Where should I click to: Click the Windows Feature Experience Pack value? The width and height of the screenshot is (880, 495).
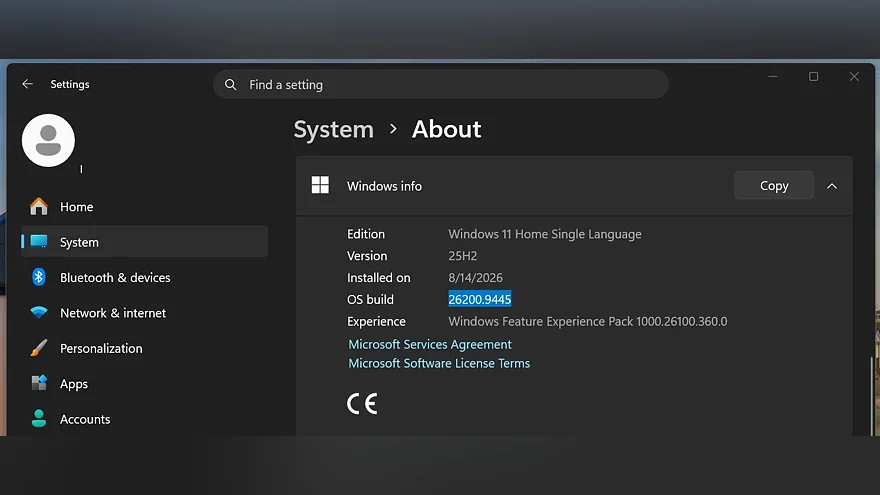(588, 322)
